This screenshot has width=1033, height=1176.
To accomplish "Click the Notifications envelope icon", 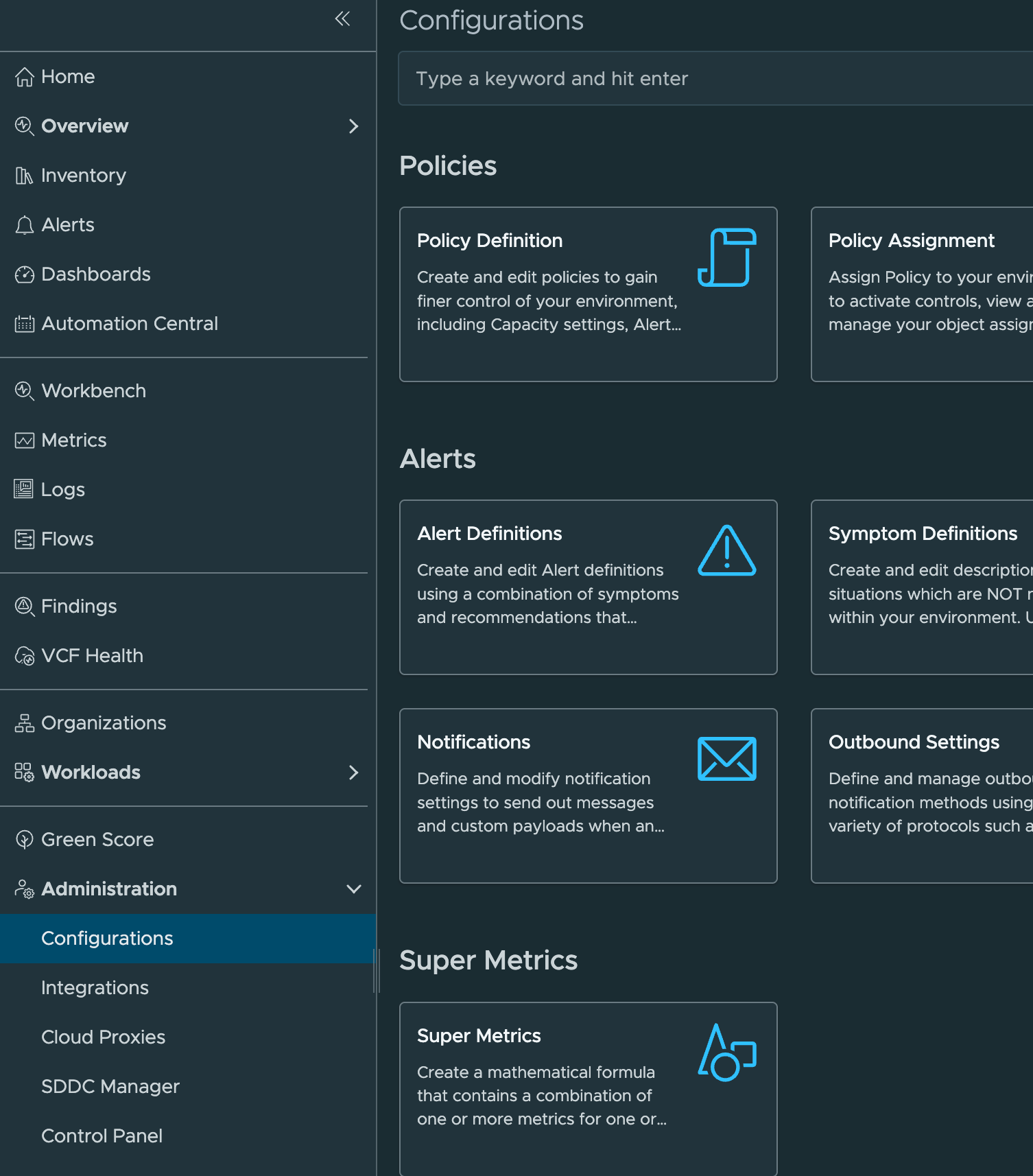I will (727, 759).
